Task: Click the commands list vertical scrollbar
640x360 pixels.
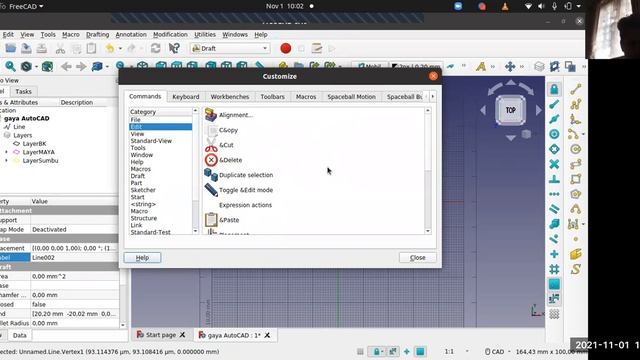Action: click(428, 171)
